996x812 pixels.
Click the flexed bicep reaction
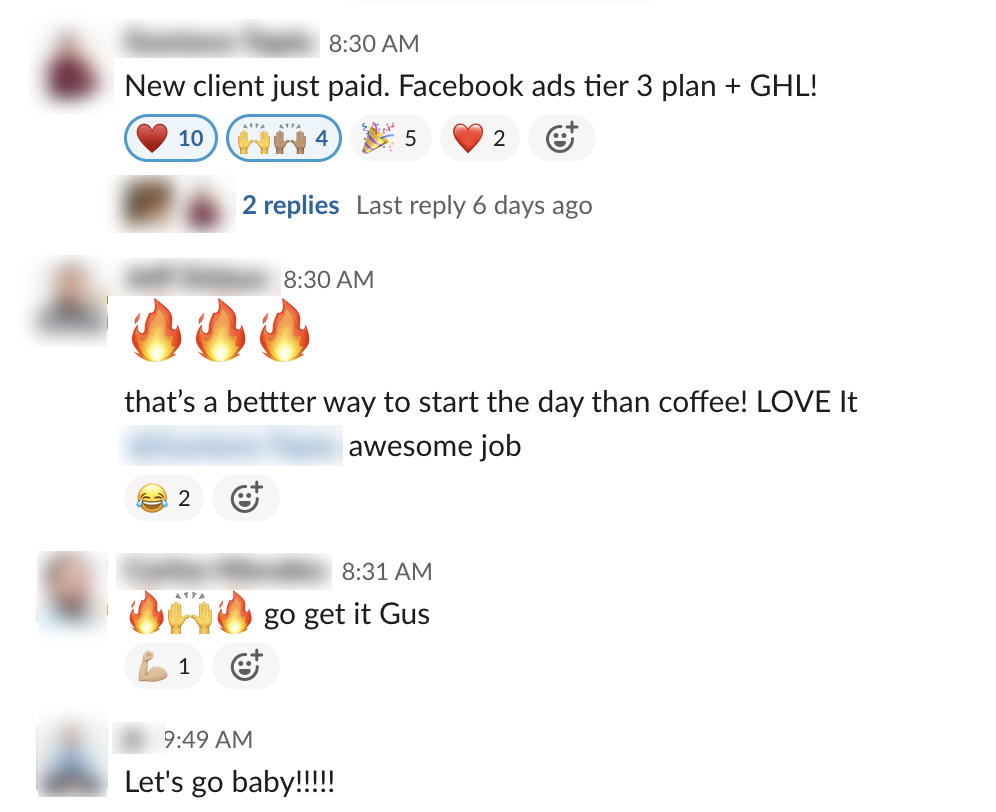tap(163, 665)
